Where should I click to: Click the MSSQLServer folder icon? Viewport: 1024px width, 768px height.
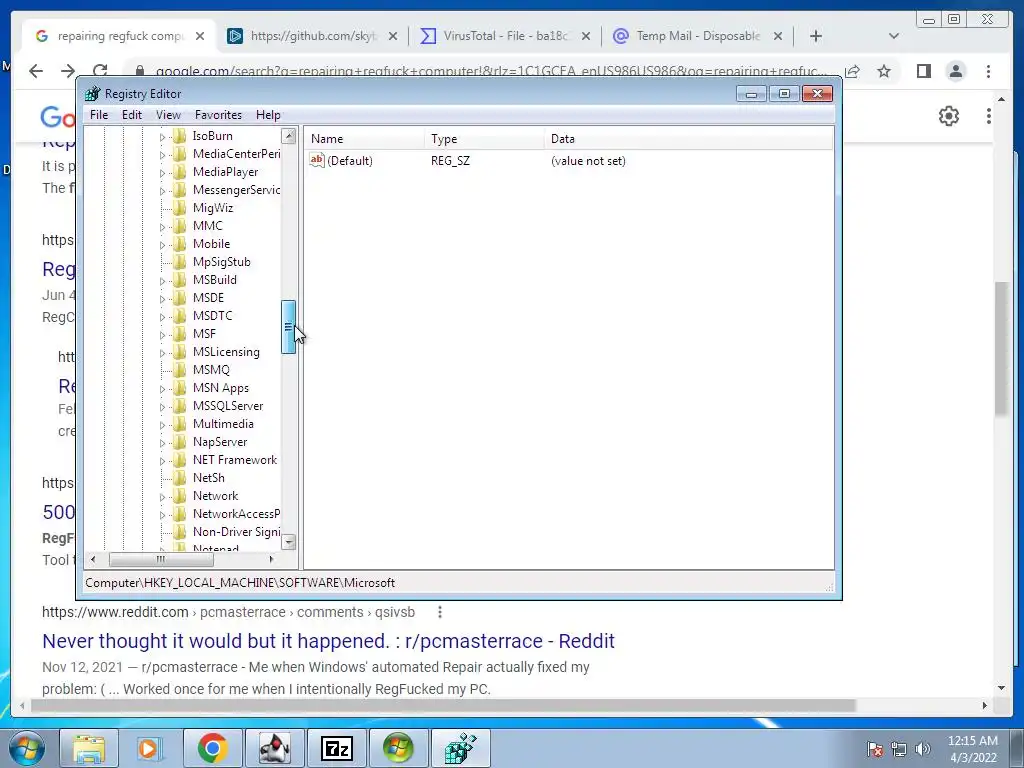(180, 406)
